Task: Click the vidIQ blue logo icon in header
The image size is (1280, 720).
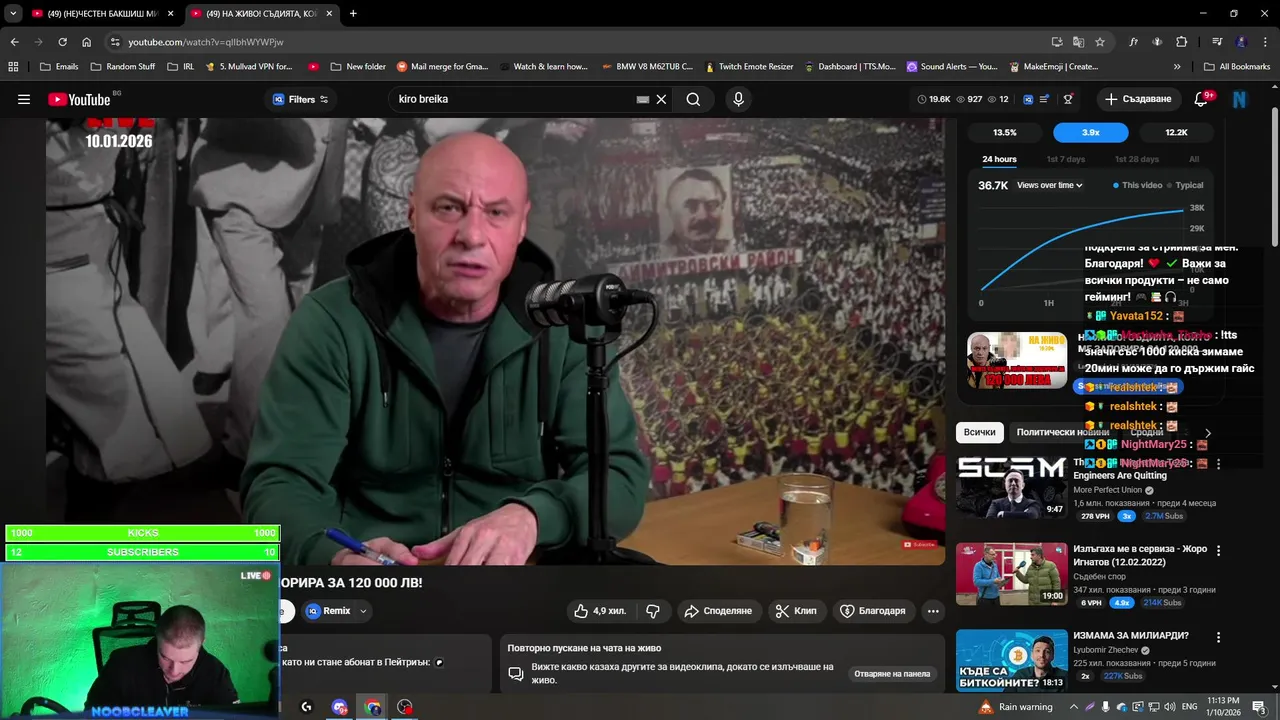Action: tap(1029, 99)
